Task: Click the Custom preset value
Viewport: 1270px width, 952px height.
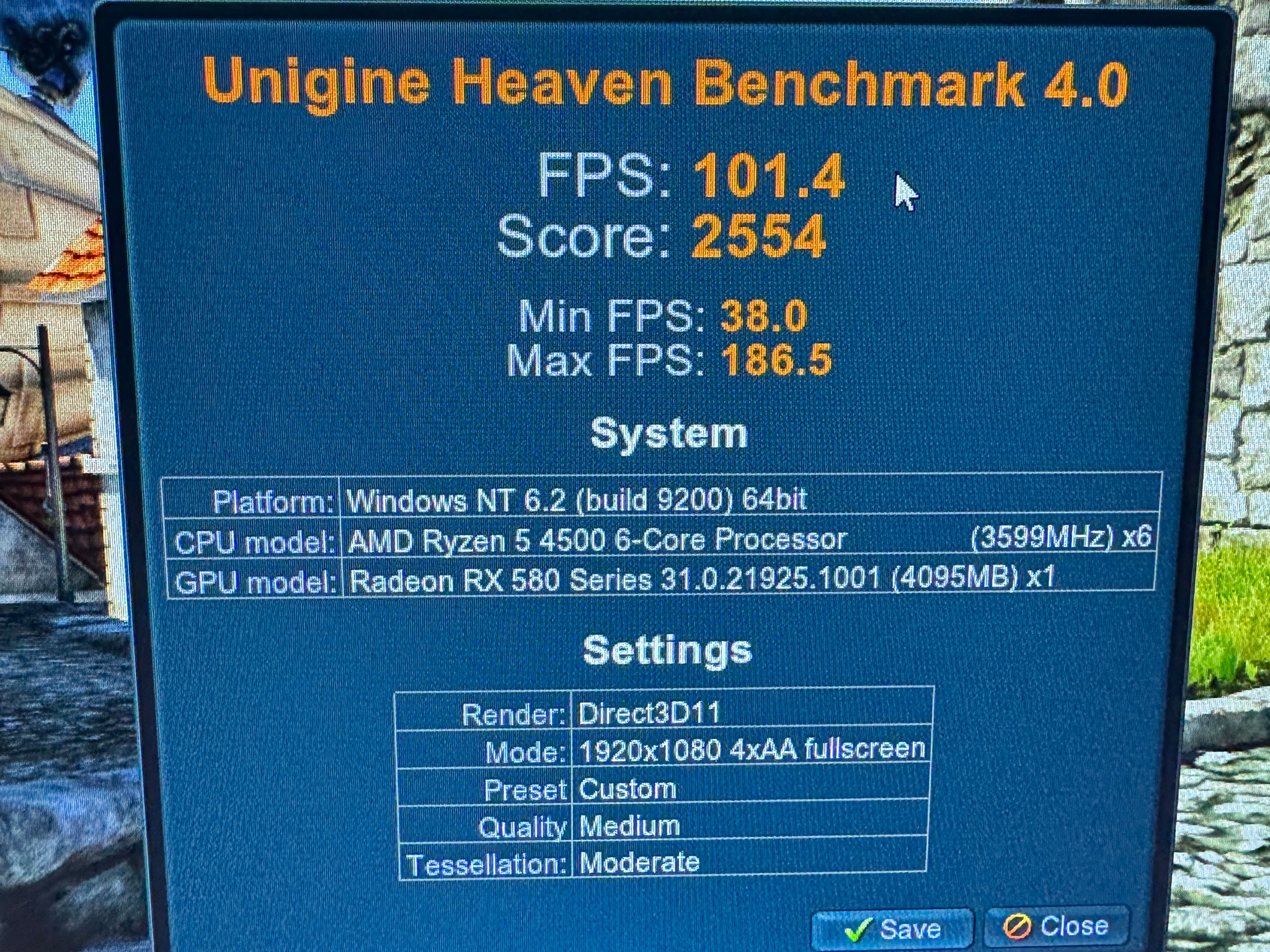Action: [627, 788]
